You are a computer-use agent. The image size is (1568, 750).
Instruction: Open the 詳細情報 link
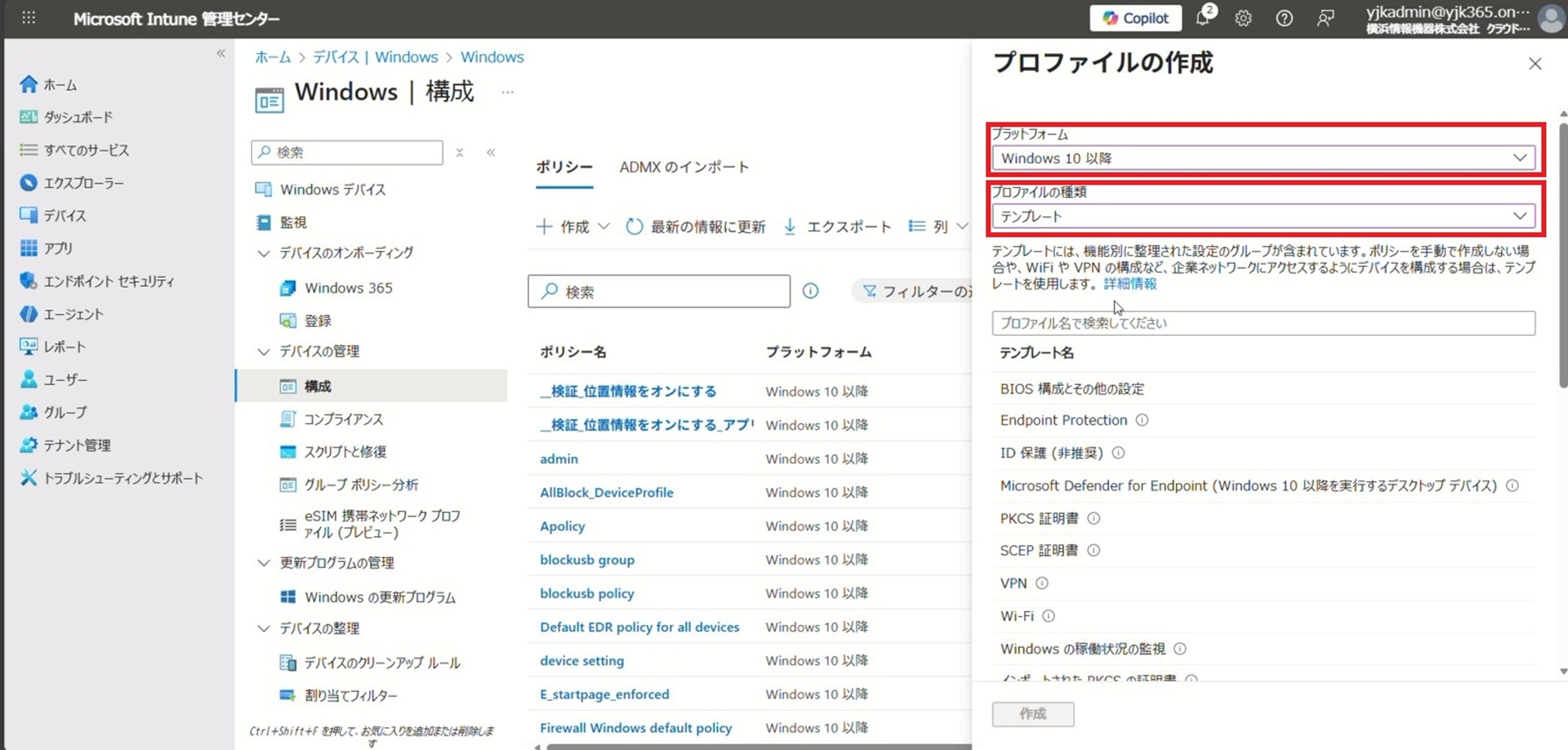(x=1129, y=283)
